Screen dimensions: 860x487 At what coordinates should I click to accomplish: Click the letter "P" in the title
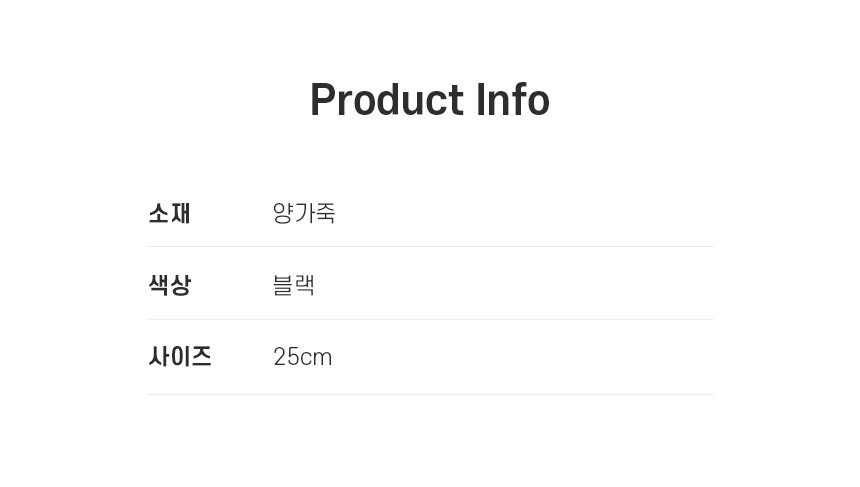coord(322,100)
